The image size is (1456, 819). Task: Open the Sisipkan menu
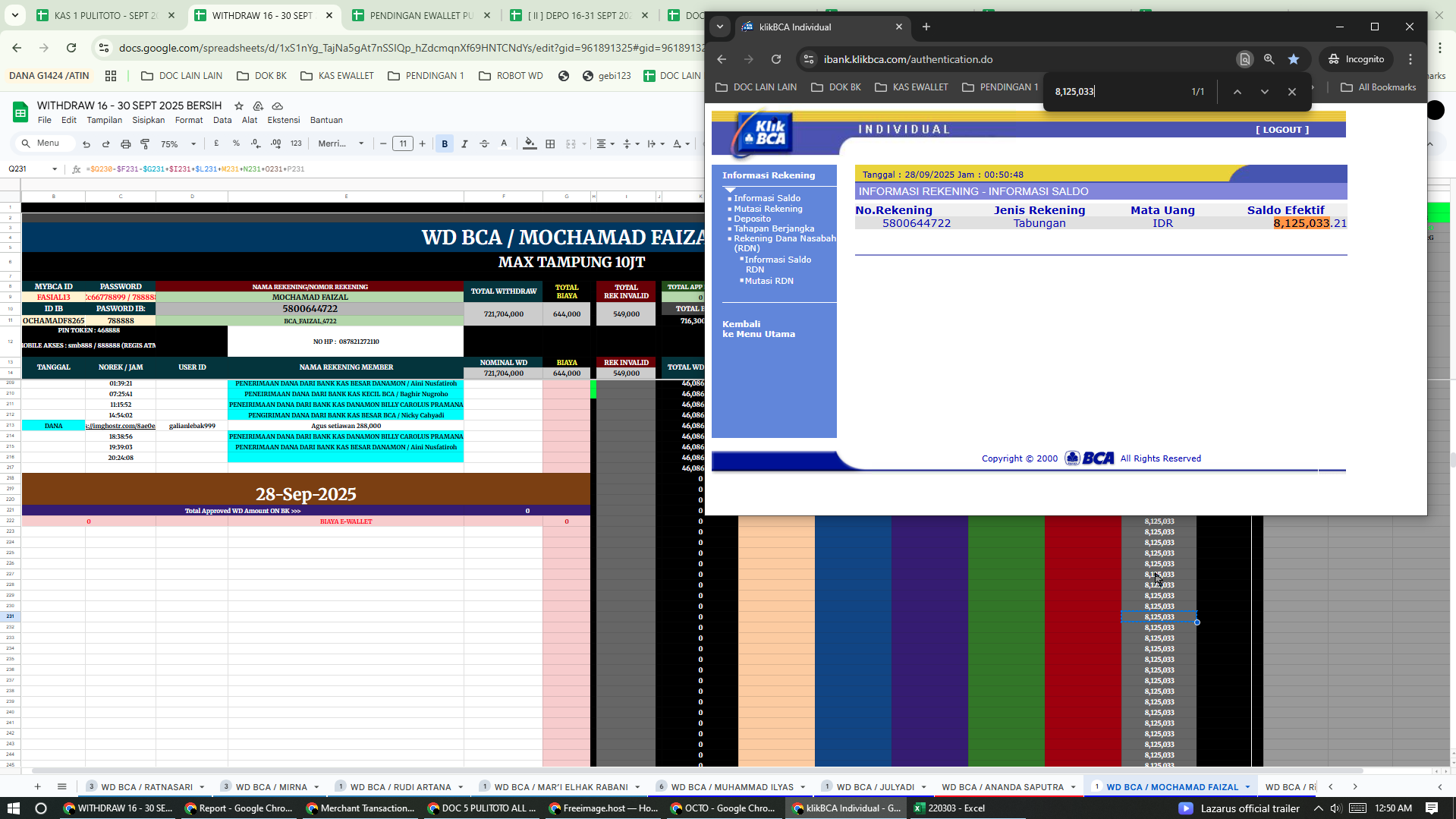pyautogui.click(x=149, y=120)
